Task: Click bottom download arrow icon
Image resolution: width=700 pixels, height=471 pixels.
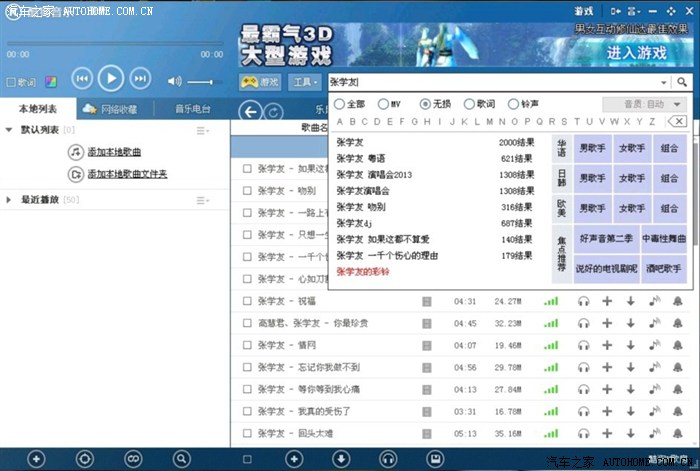Action: tap(342, 458)
